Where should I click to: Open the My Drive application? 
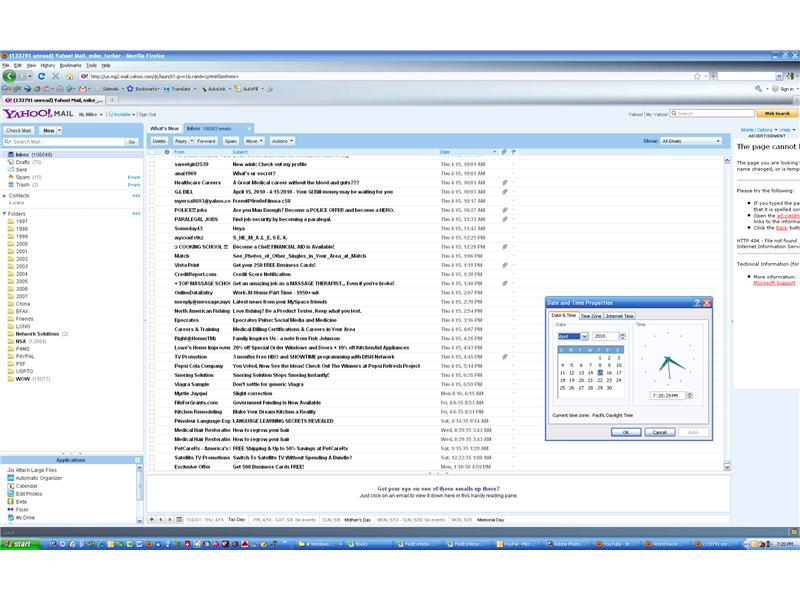[x=21, y=518]
